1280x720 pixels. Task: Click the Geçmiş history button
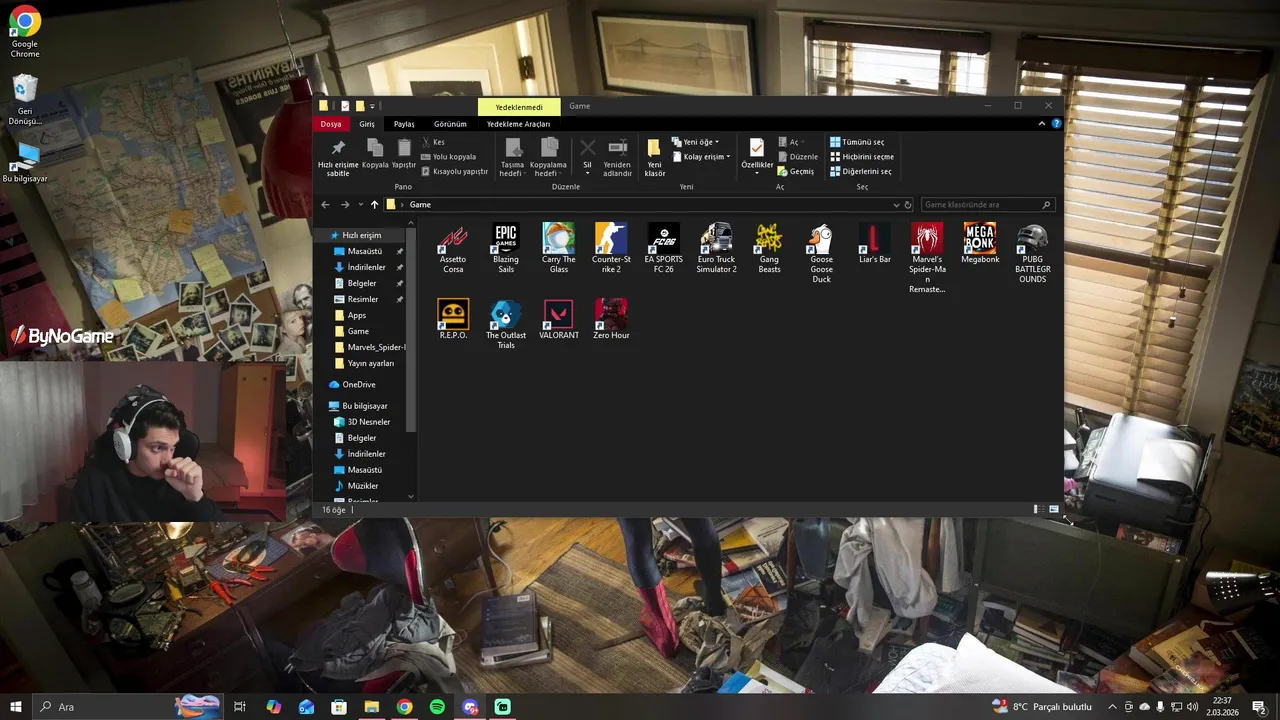[796, 171]
